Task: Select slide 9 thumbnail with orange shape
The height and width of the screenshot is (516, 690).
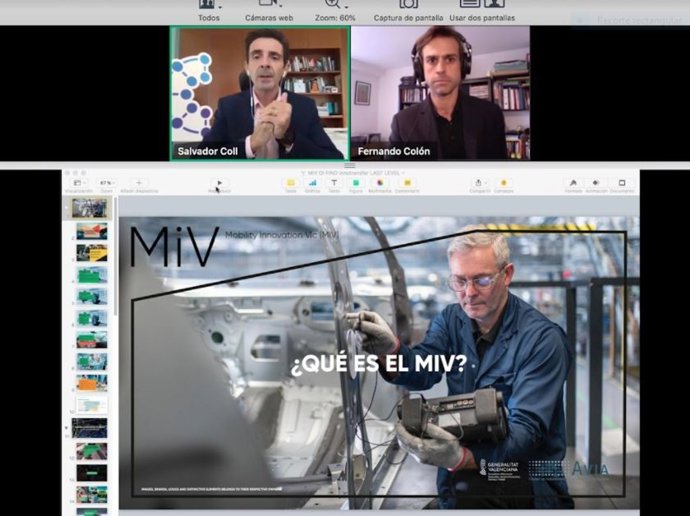Action: pyautogui.click(x=92, y=383)
